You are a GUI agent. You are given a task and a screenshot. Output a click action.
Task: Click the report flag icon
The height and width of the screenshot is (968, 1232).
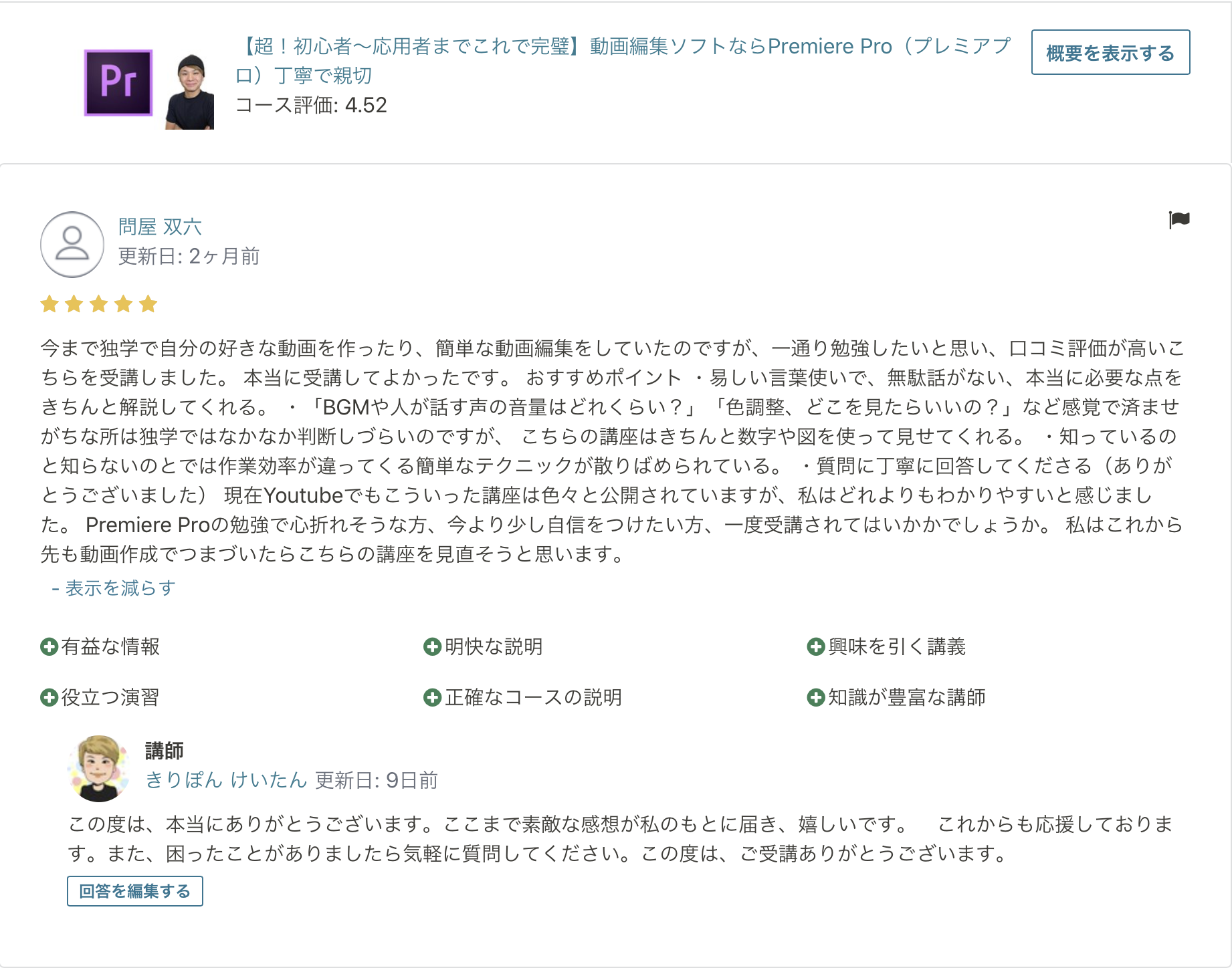1179,219
